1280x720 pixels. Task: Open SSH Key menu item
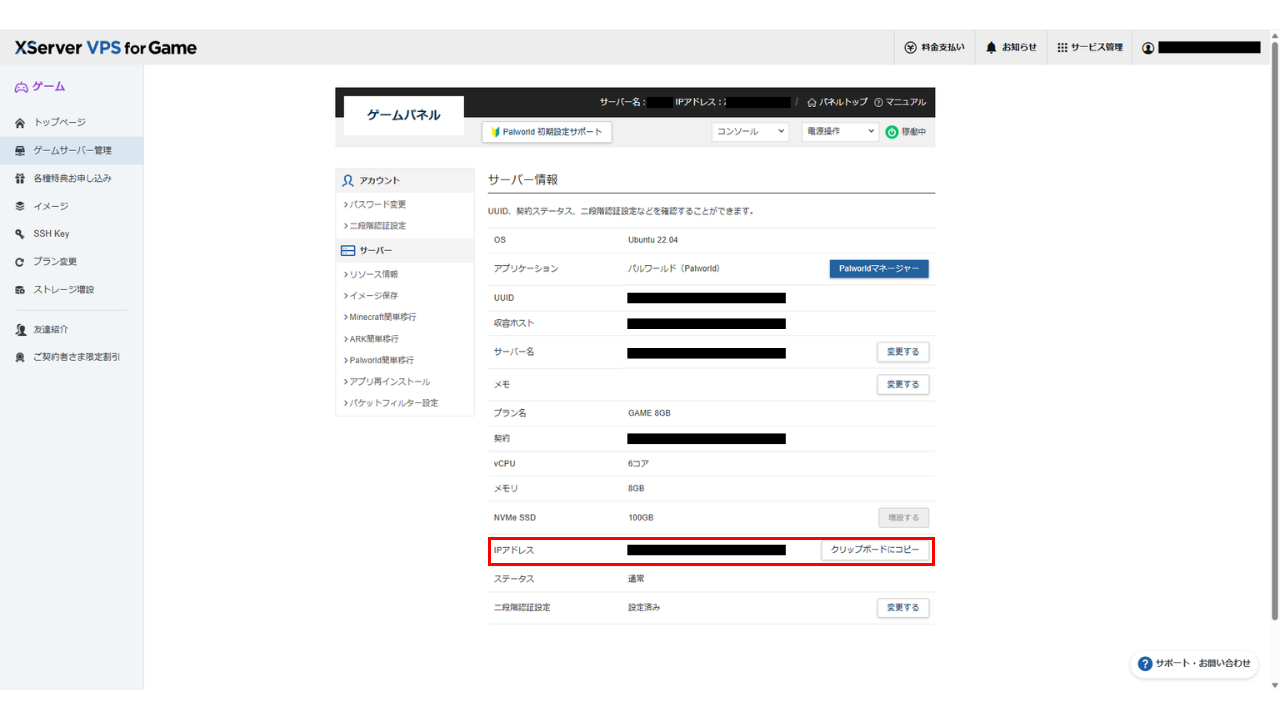click(x=71, y=234)
